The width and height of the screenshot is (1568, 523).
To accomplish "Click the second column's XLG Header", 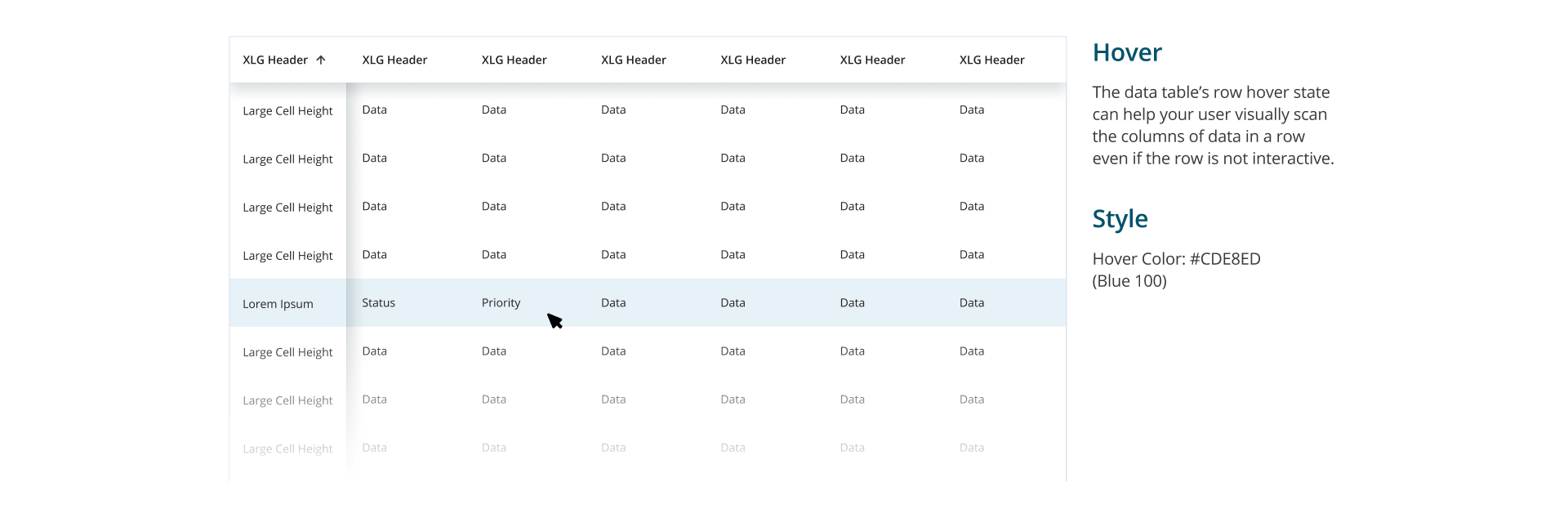I will [x=394, y=60].
